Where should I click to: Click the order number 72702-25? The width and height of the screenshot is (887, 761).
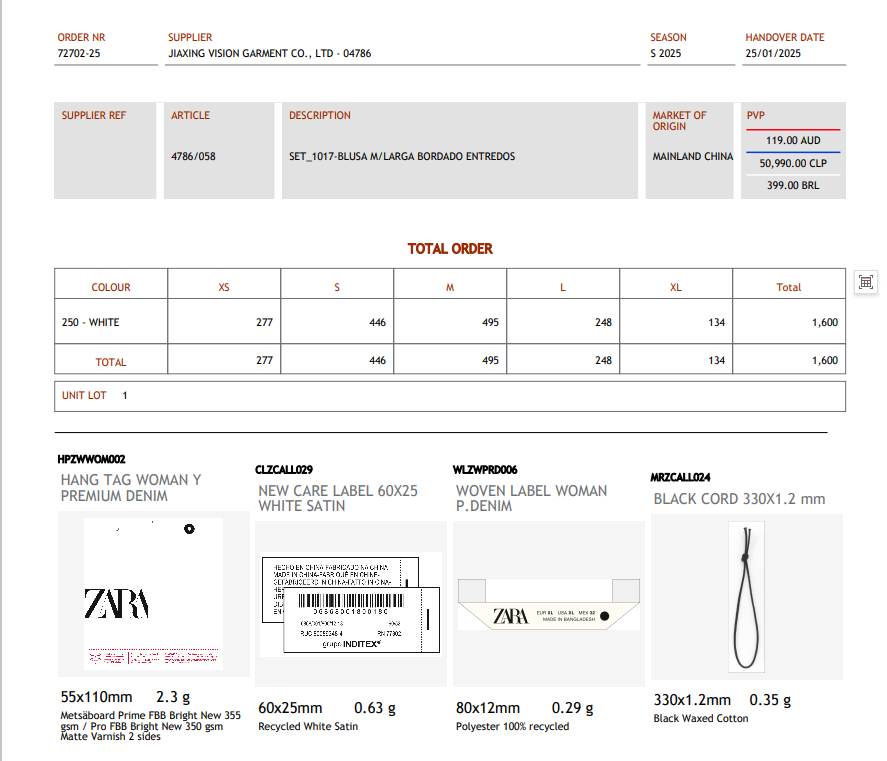coord(79,54)
